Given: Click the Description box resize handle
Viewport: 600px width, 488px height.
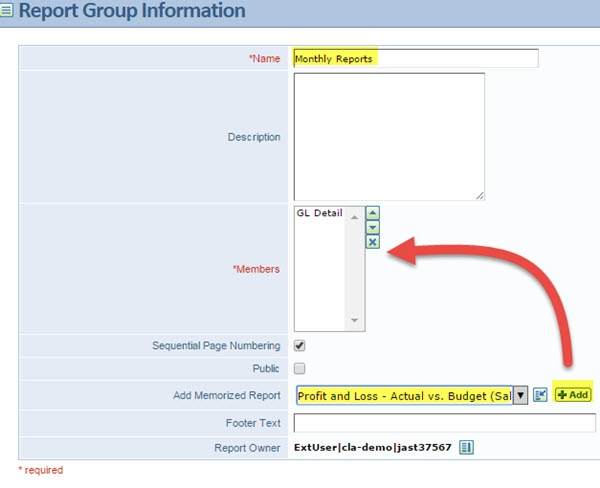Looking at the screenshot, I should 479,195.
